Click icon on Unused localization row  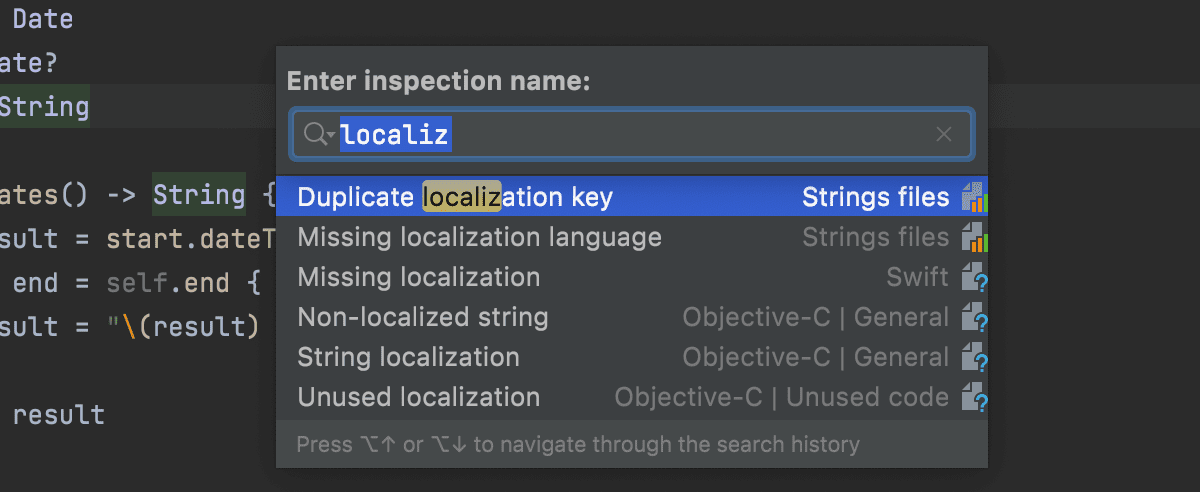(974, 398)
